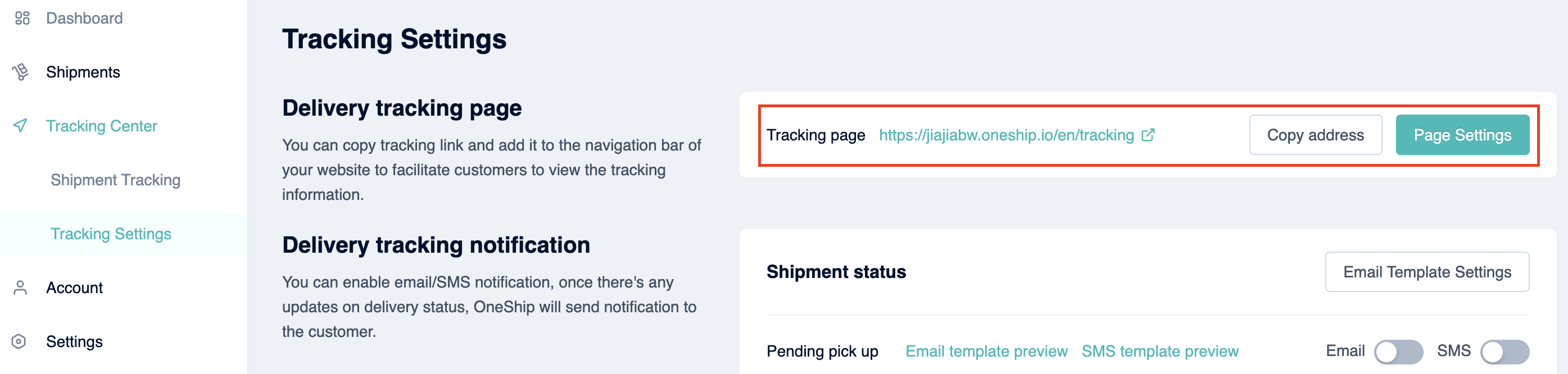Enable SMS toggle for Pending pick up
The height and width of the screenshot is (374, 1568).
[1504, 352]
